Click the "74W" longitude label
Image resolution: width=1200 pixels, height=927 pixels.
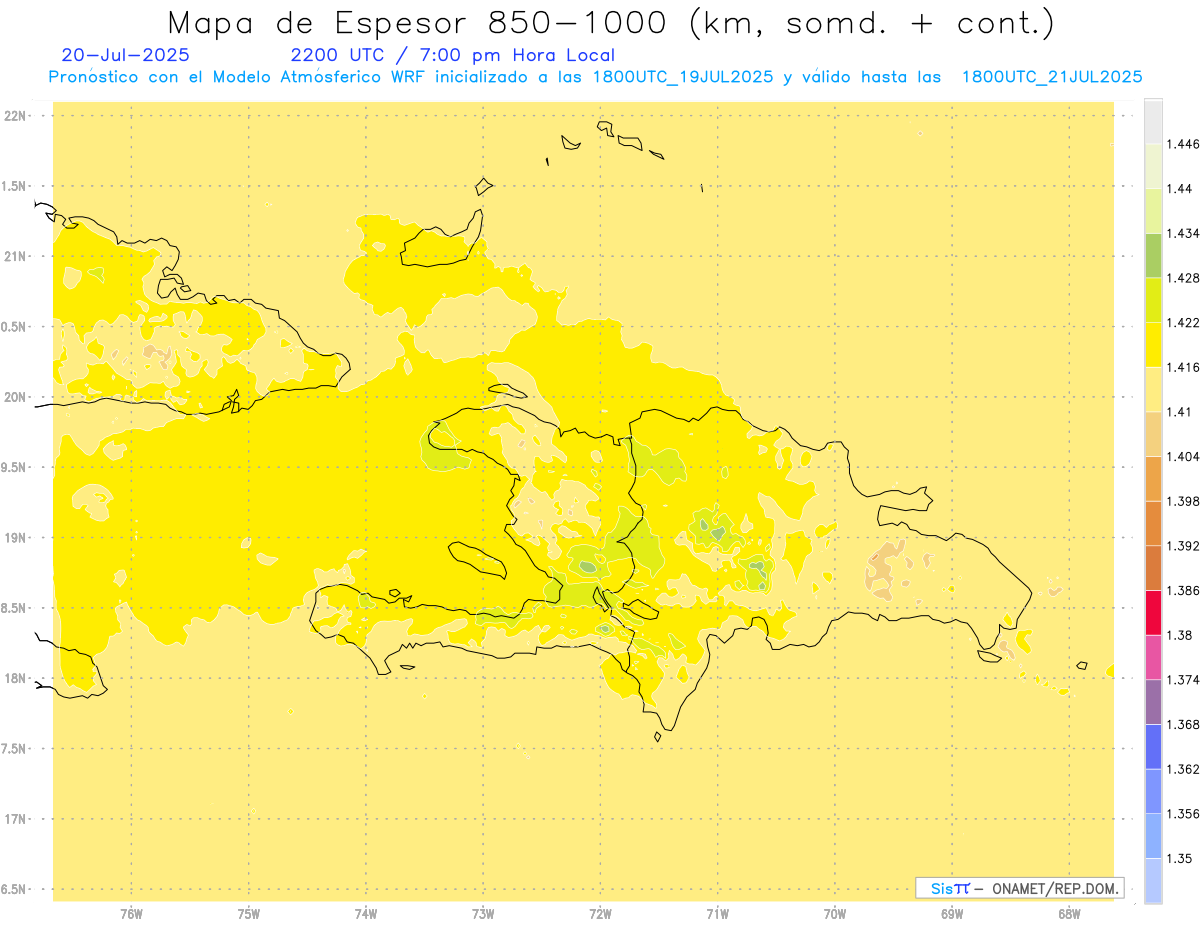point(366,913)
